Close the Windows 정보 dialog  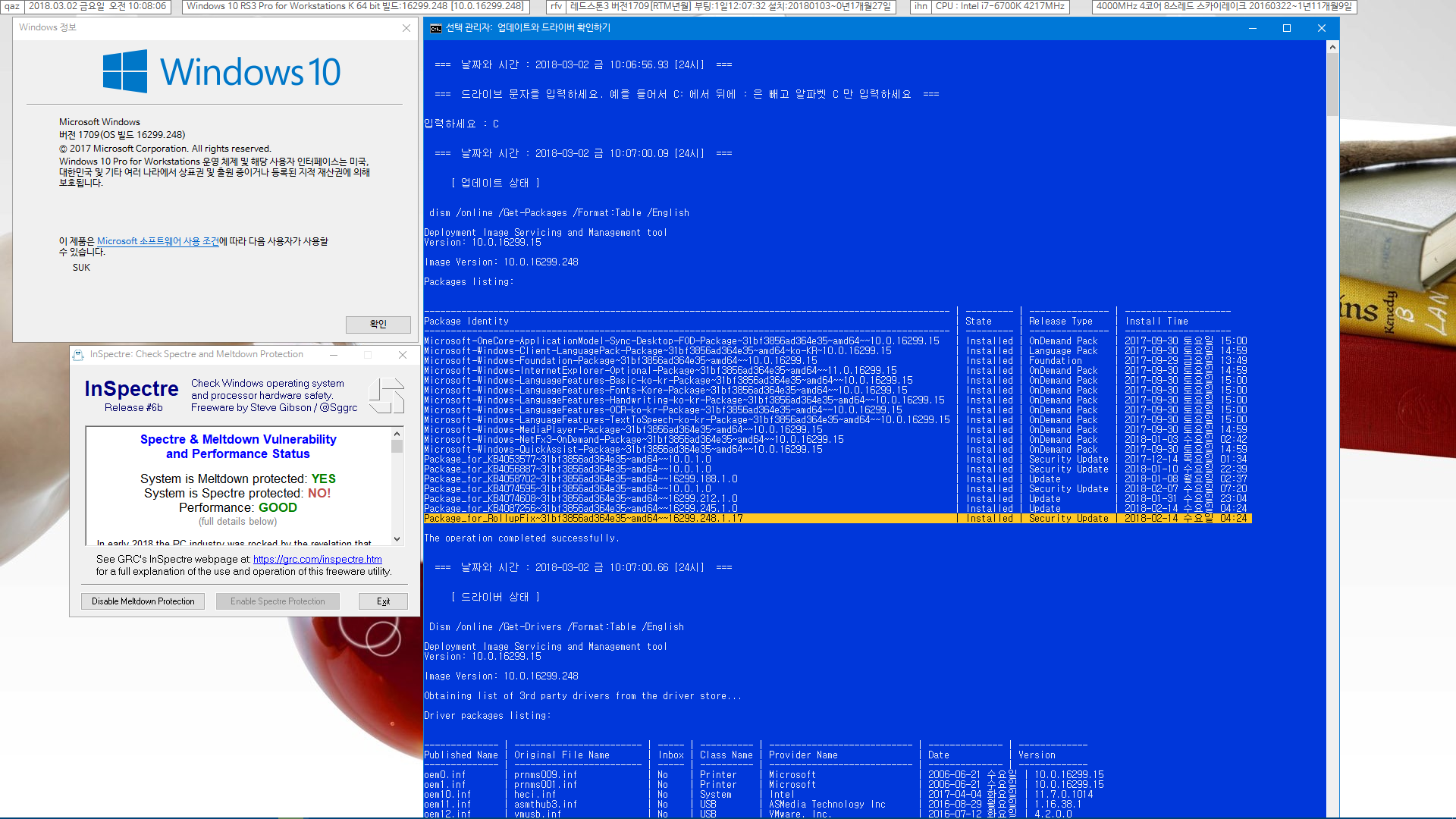coord(406,28)
